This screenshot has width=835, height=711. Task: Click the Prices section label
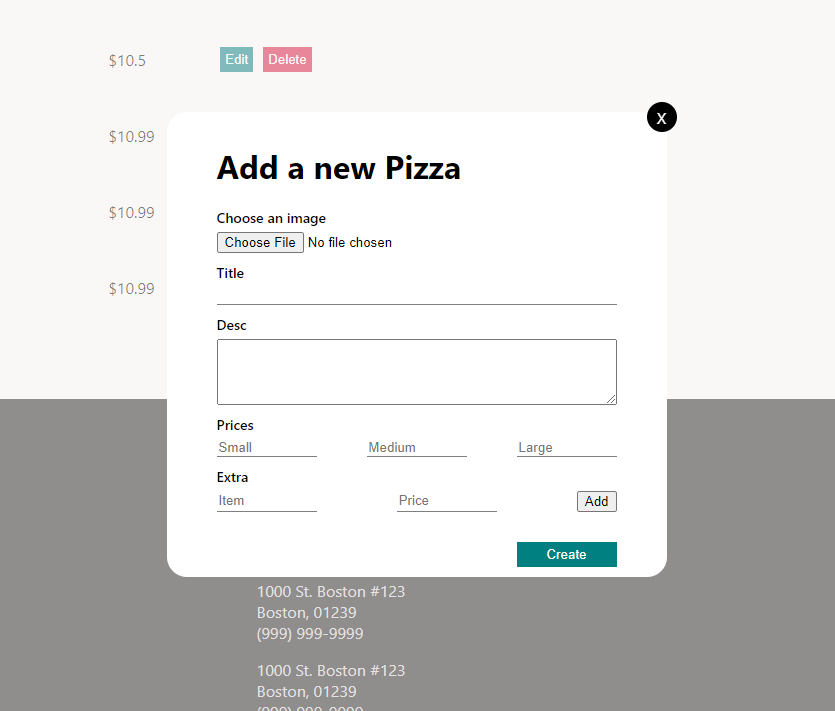click(x=235, y=425)
